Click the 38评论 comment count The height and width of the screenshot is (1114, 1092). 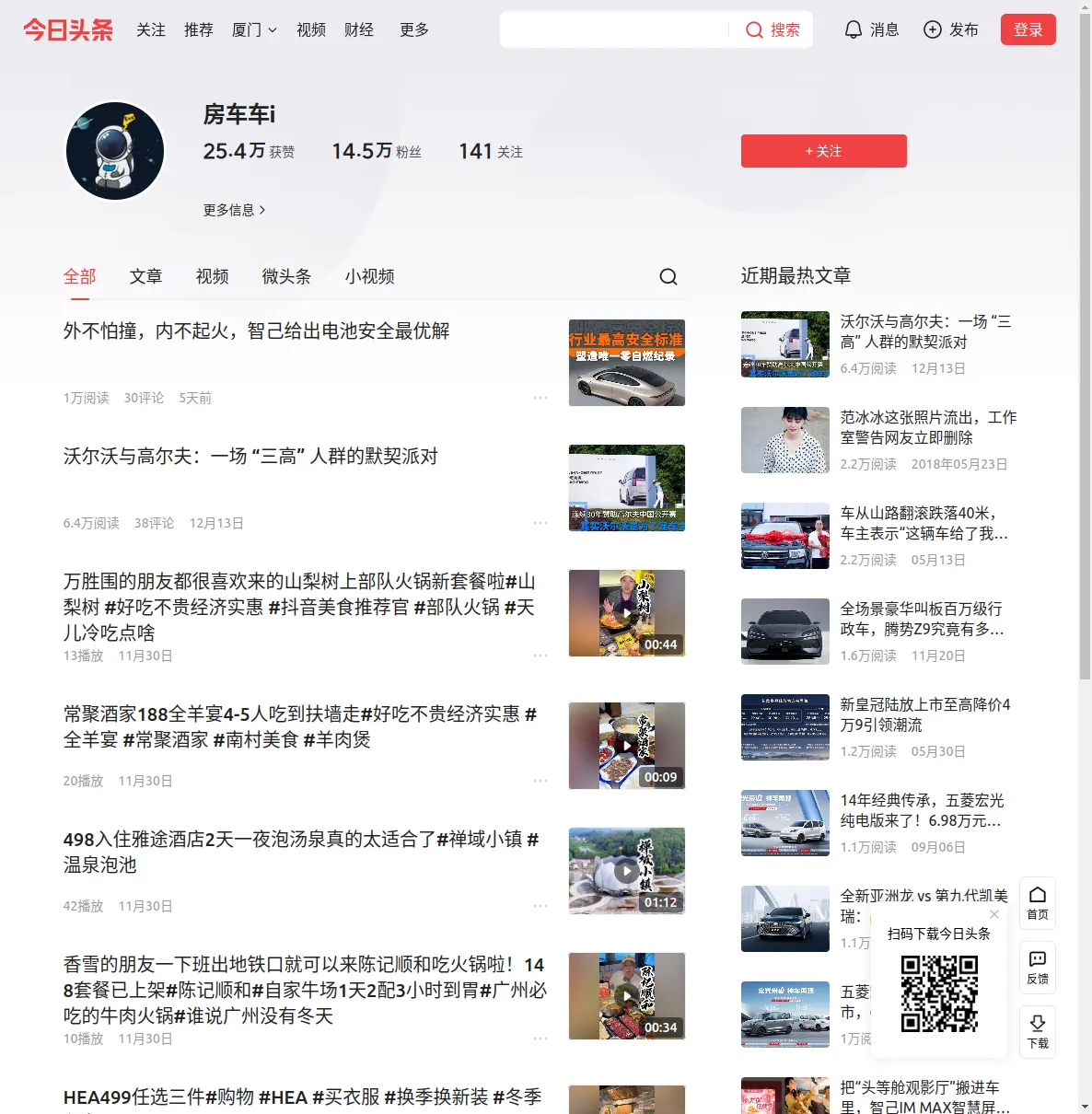pos(155,523)
